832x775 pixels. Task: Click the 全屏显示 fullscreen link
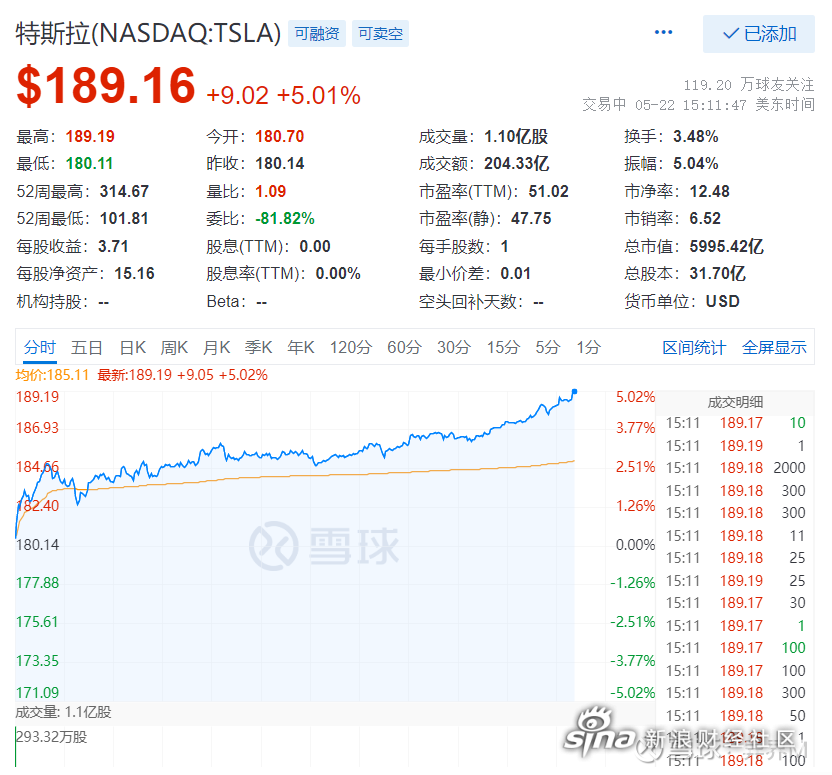(774, 347)
